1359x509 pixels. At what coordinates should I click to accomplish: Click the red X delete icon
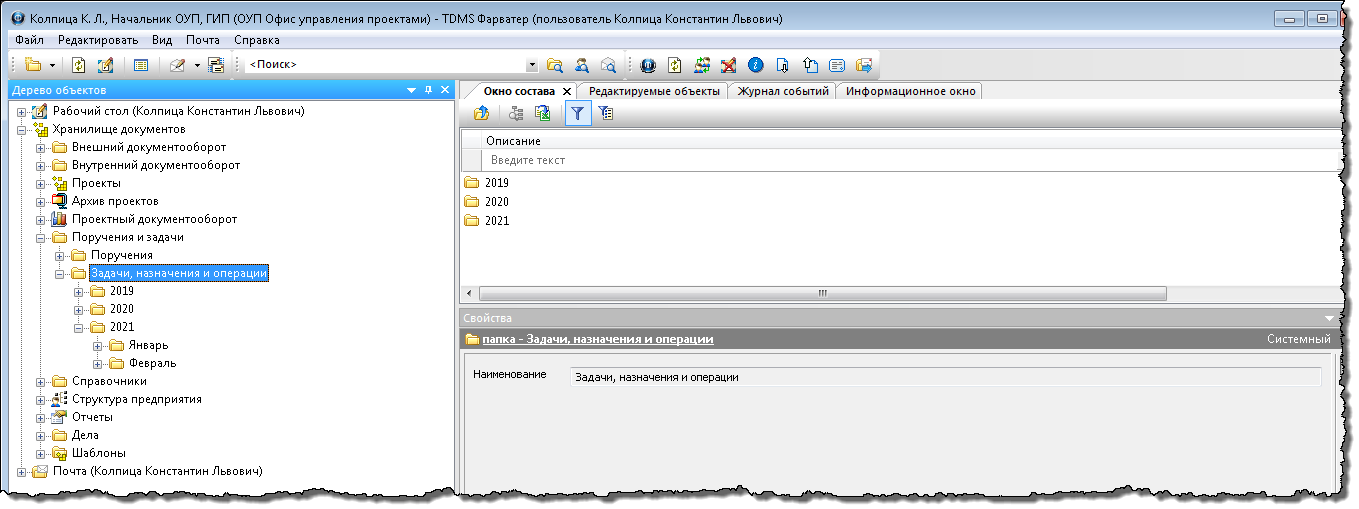point(728,65)
